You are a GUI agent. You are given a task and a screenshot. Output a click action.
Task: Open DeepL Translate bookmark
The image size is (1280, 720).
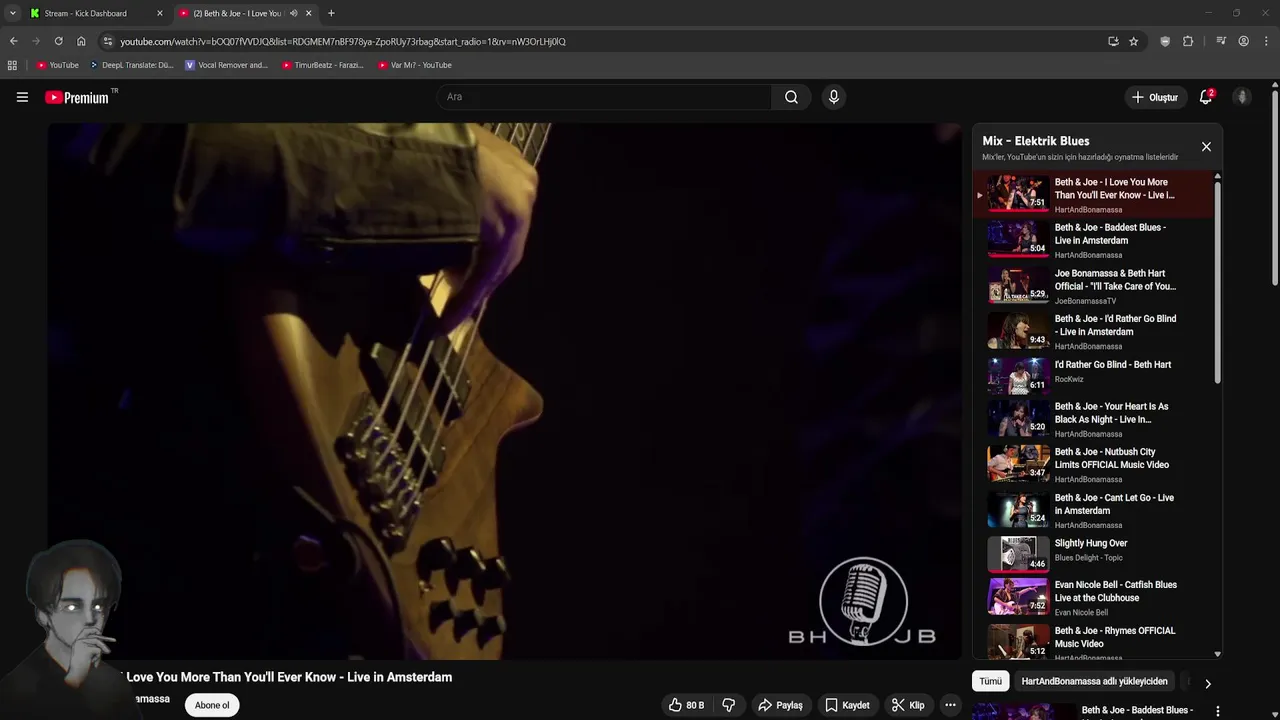(x=131, y=65)
